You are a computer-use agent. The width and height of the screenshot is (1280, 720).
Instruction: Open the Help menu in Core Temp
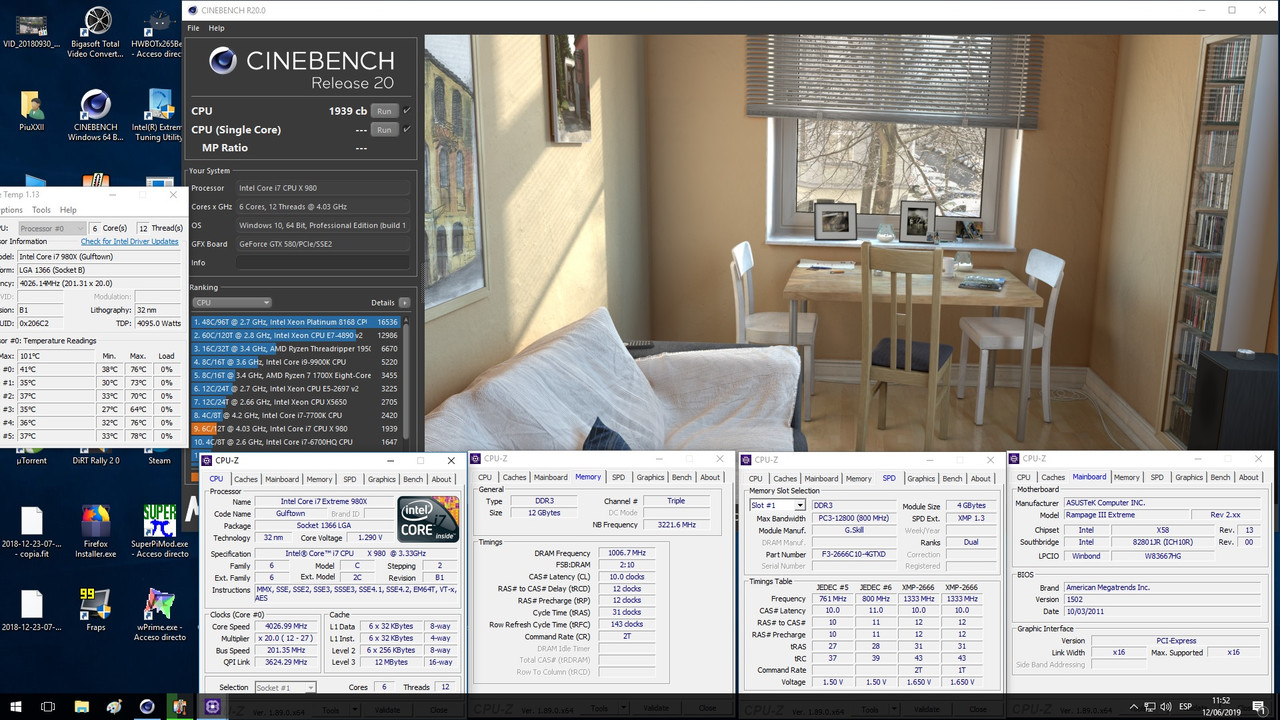(x=68, y=210)
